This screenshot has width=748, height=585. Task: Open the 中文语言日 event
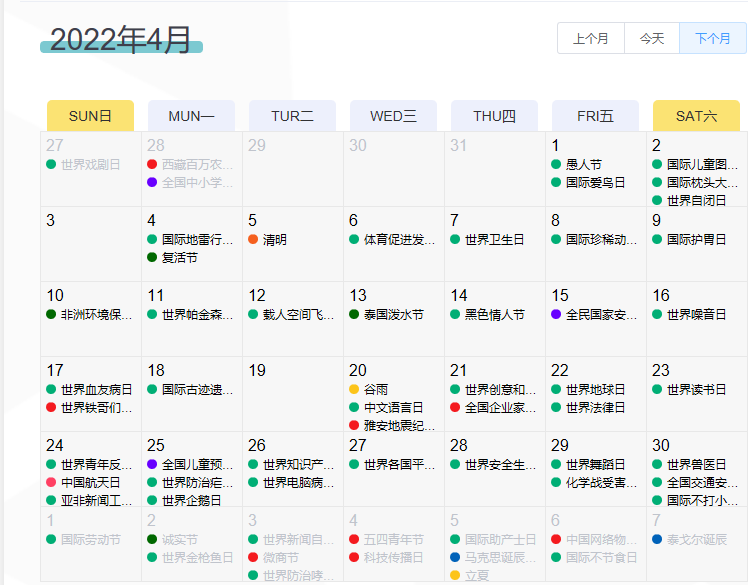click(x=394, y=407)
